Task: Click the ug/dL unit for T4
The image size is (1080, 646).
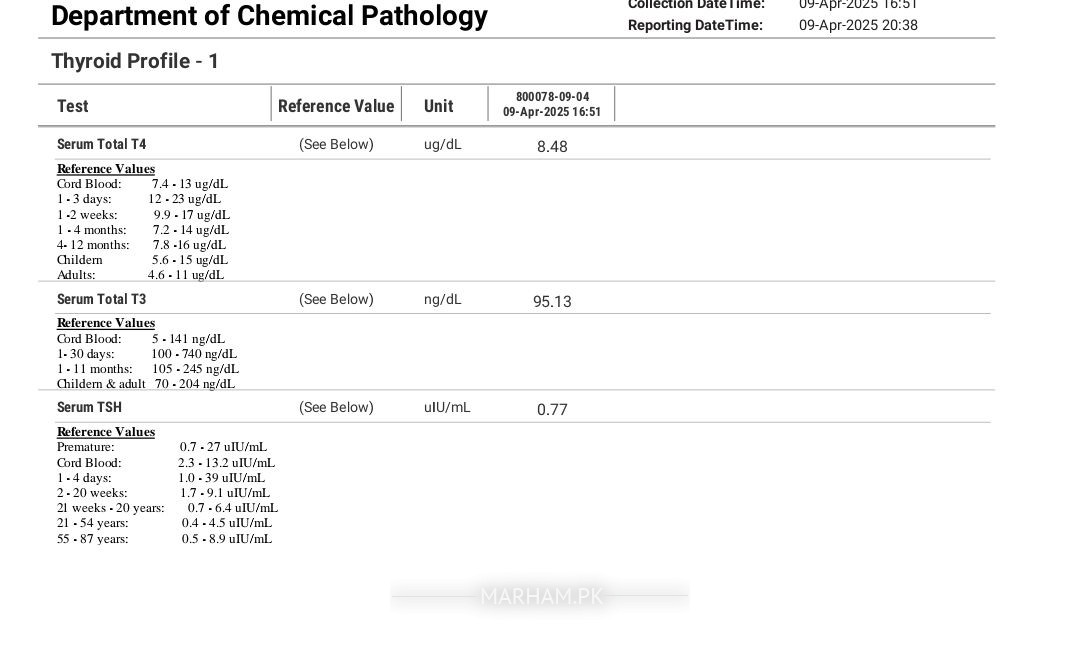Action: tap(442, 144)
